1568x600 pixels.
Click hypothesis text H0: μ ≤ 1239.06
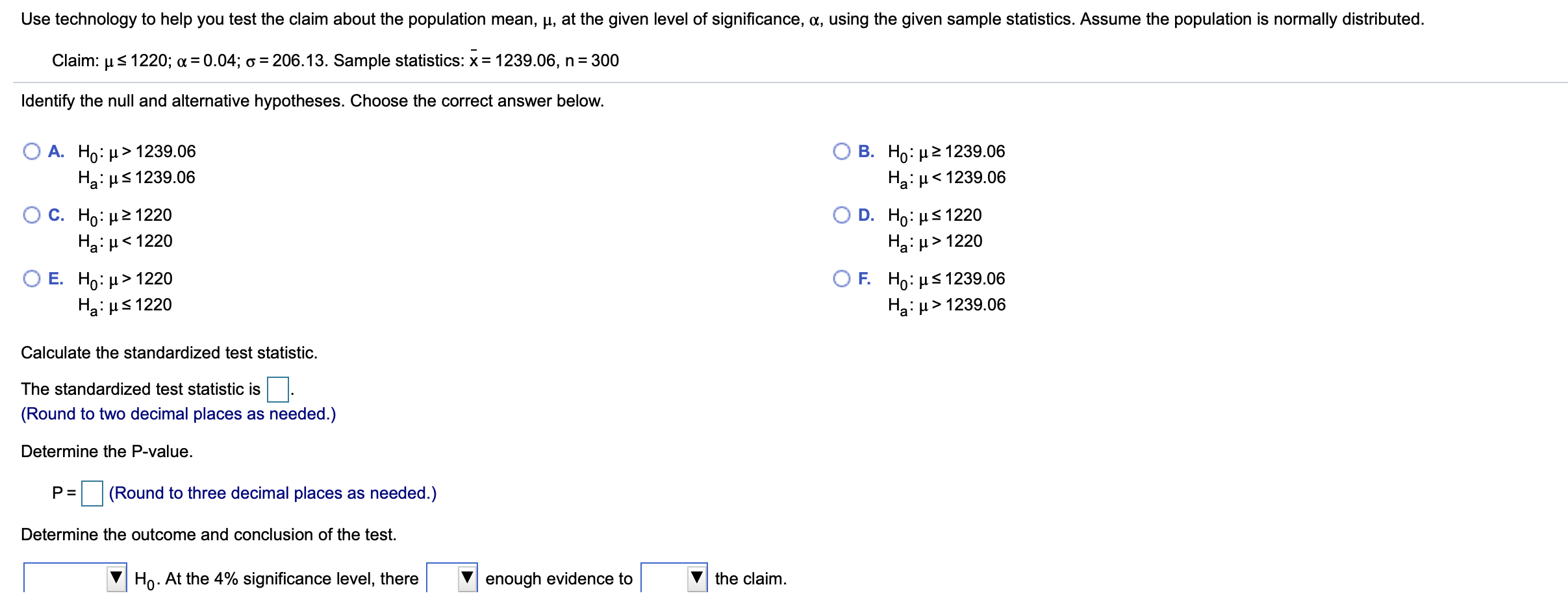[x=946, y=279]
